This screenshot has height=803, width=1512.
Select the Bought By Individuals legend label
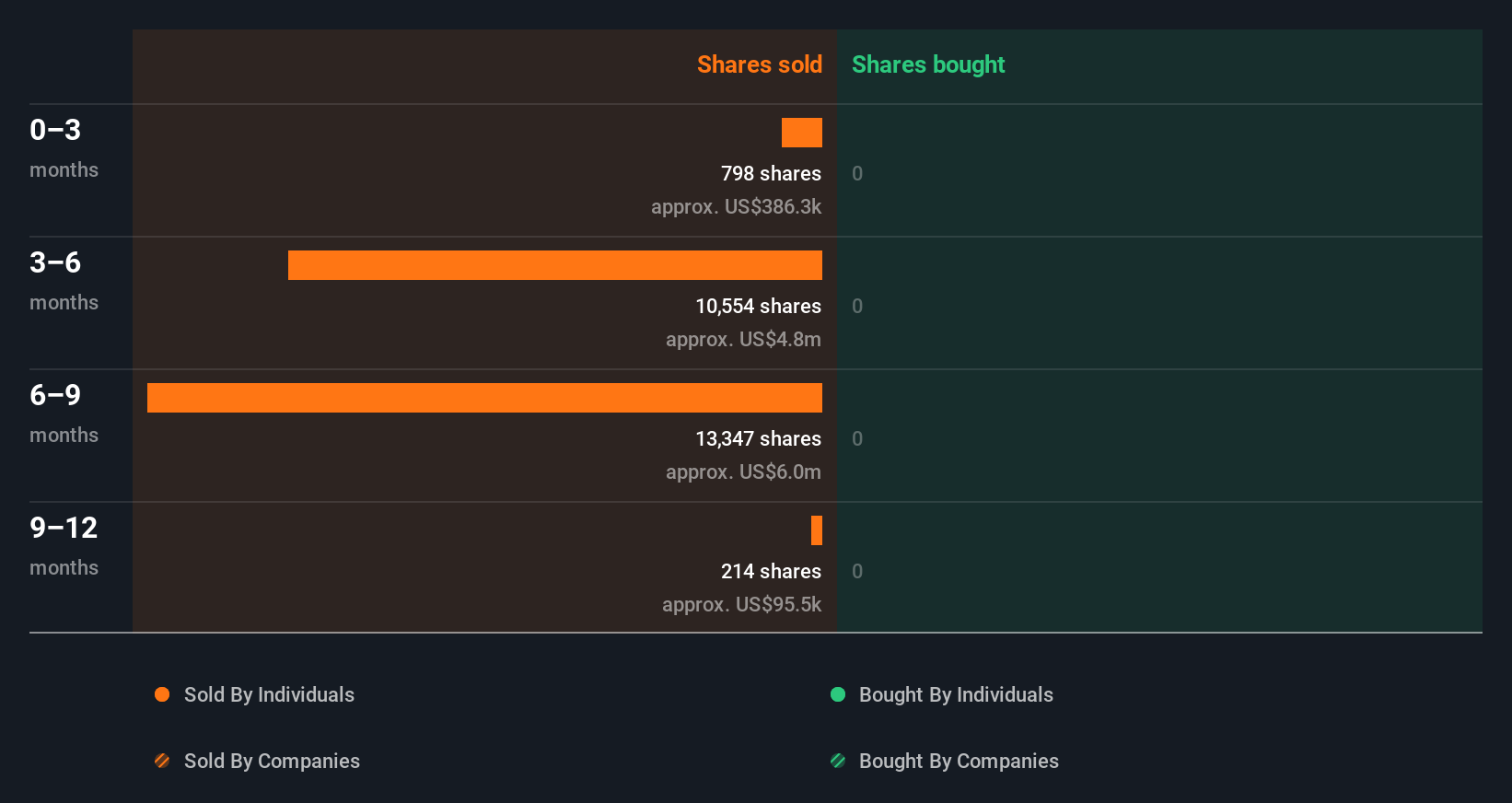956,694
